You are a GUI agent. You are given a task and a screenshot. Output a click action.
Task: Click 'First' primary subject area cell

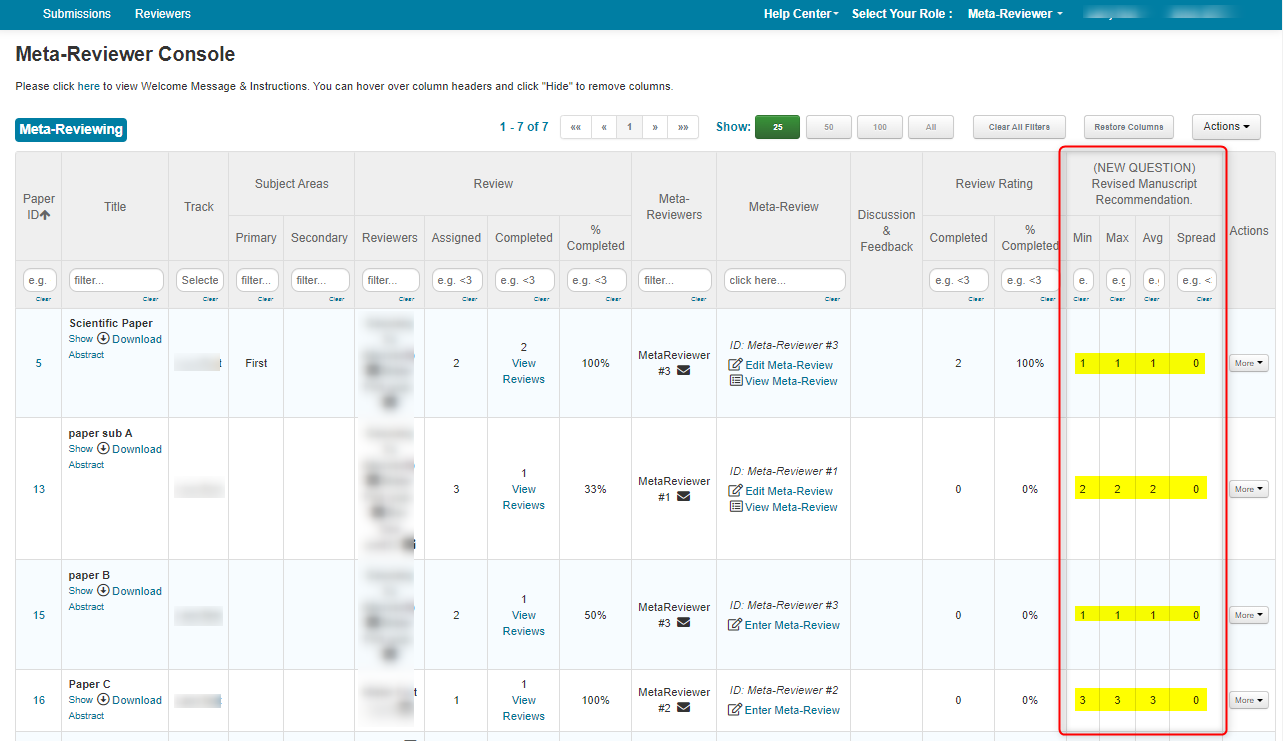click(256, 363)
